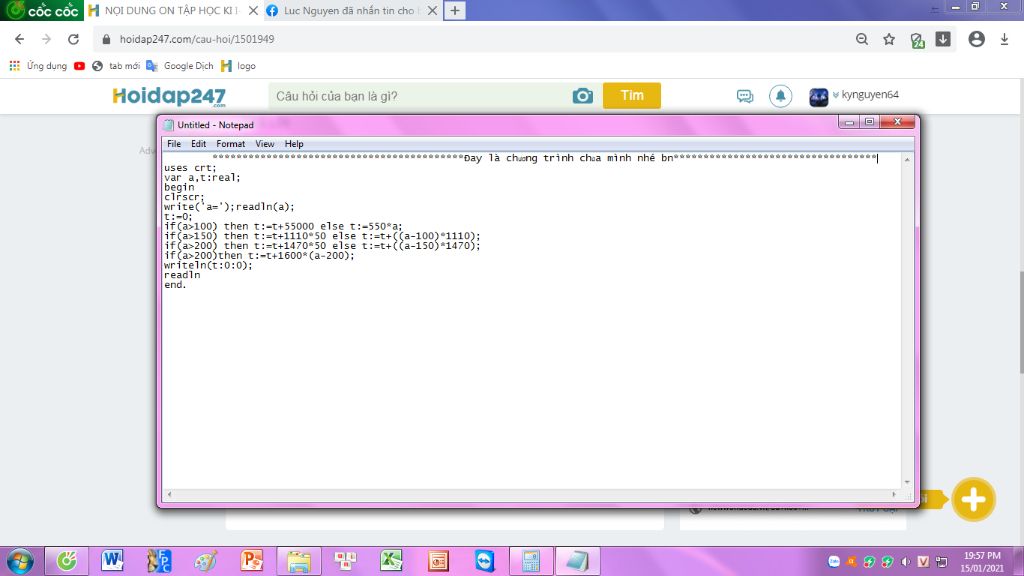Click the 'uses crt;' line in Notepad
Screen dimensions: 1024x576
click(190, 168)
